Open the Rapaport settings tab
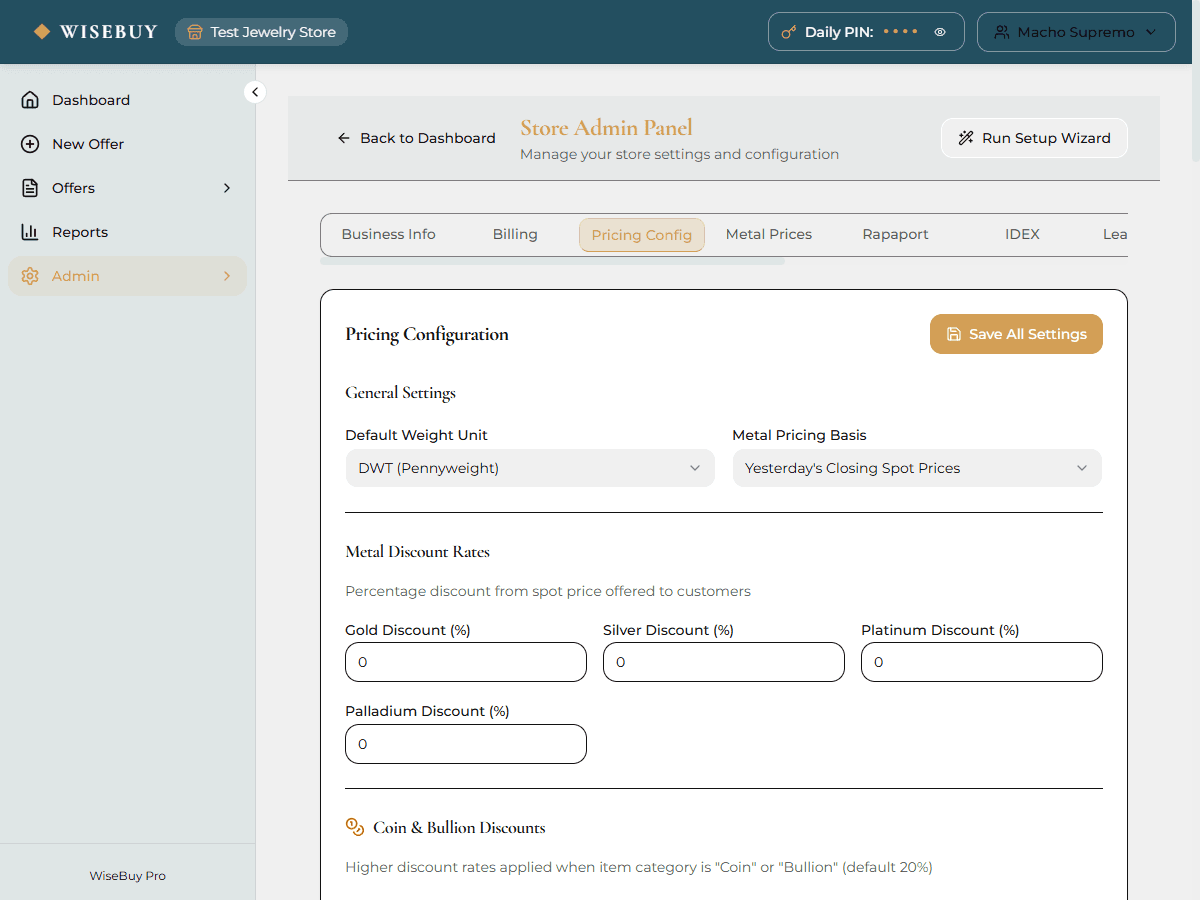This screenshot has height=900, width=1200. click(895, 234)
